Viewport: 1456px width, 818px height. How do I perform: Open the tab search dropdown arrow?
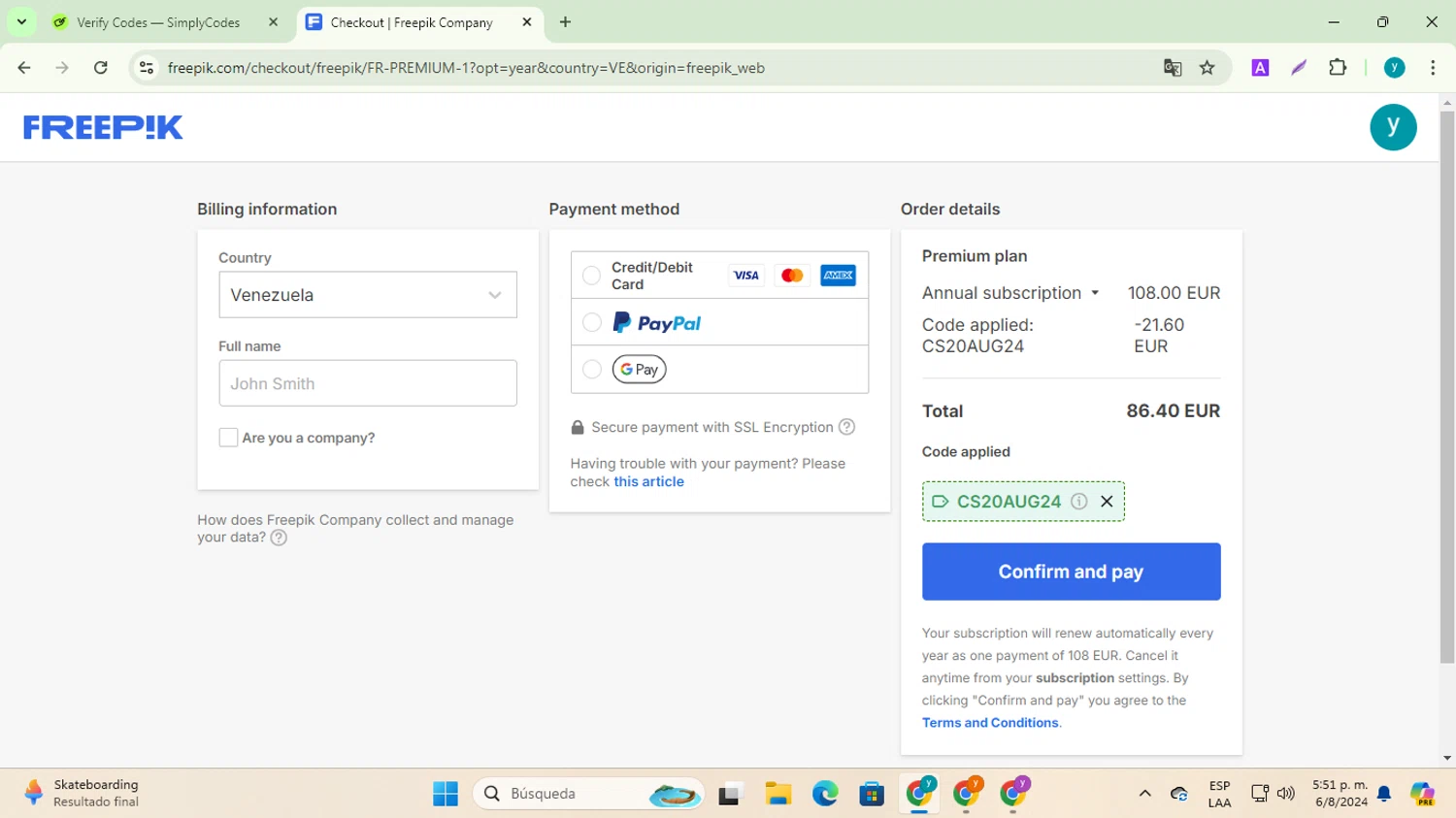click(21, 22)
